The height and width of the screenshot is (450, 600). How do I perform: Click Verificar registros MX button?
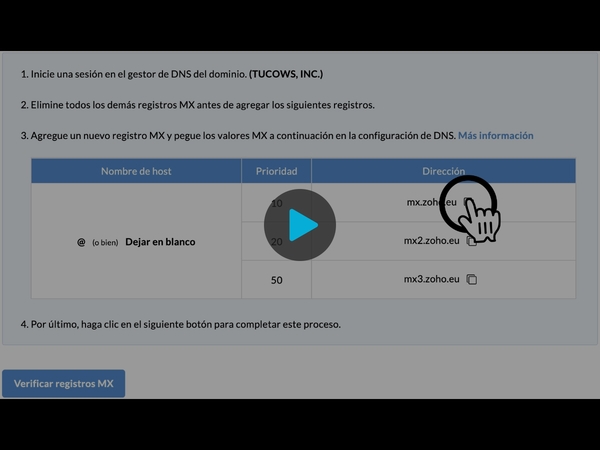pyautogui.click(x=64, y=383)
